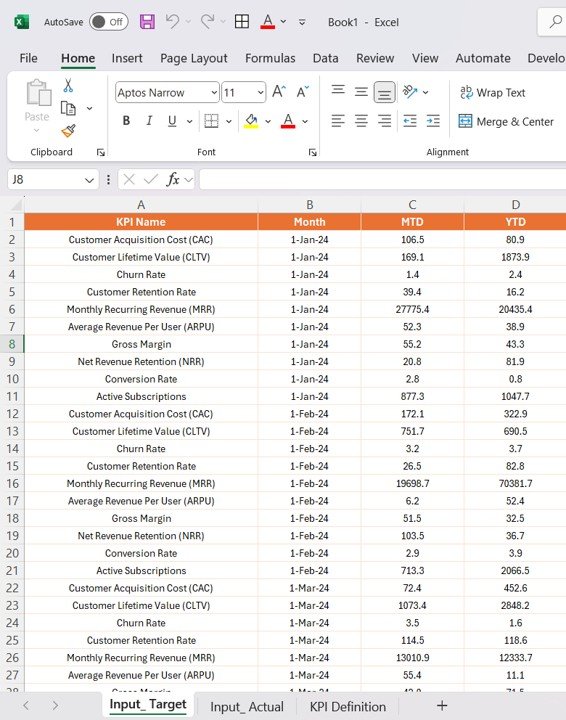Open KPI Definition sheet tab

(348, 707)
